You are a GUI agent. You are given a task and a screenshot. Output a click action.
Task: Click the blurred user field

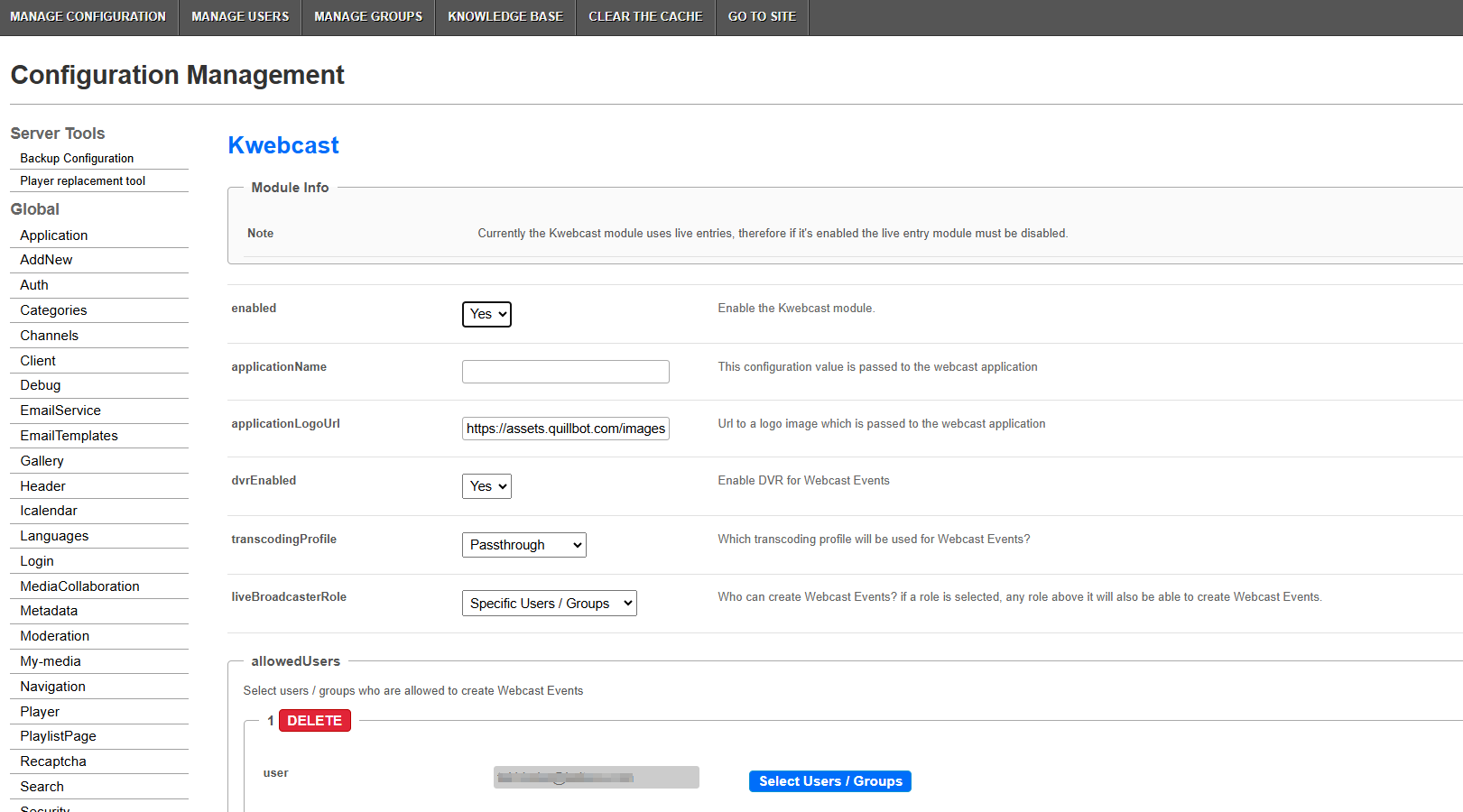coord(597,778)
